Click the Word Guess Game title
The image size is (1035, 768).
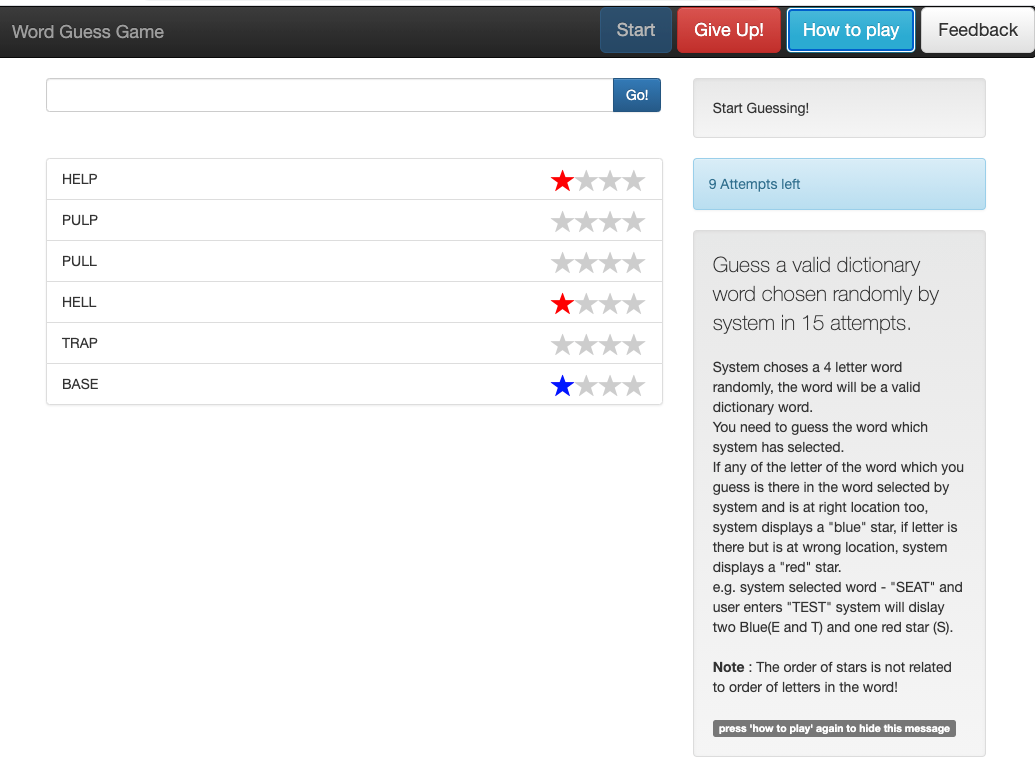pos(88,31)
